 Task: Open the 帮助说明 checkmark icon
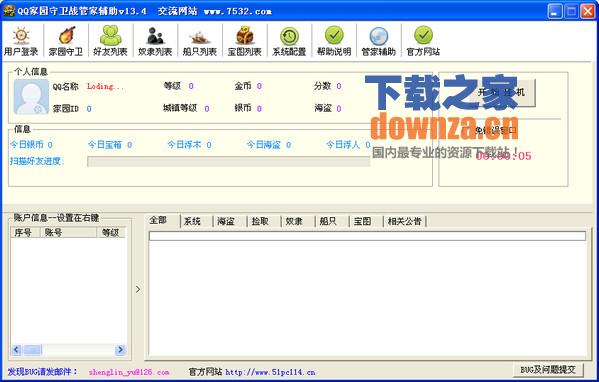click(334, 35)
